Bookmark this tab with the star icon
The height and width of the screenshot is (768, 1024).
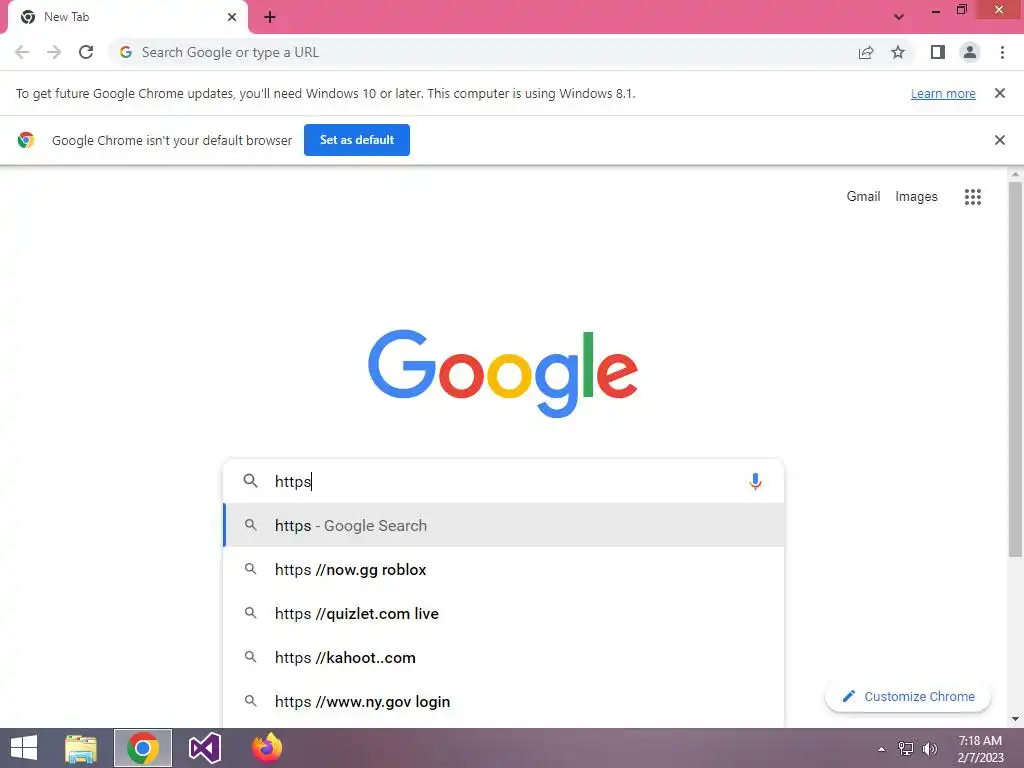point(898,52)
